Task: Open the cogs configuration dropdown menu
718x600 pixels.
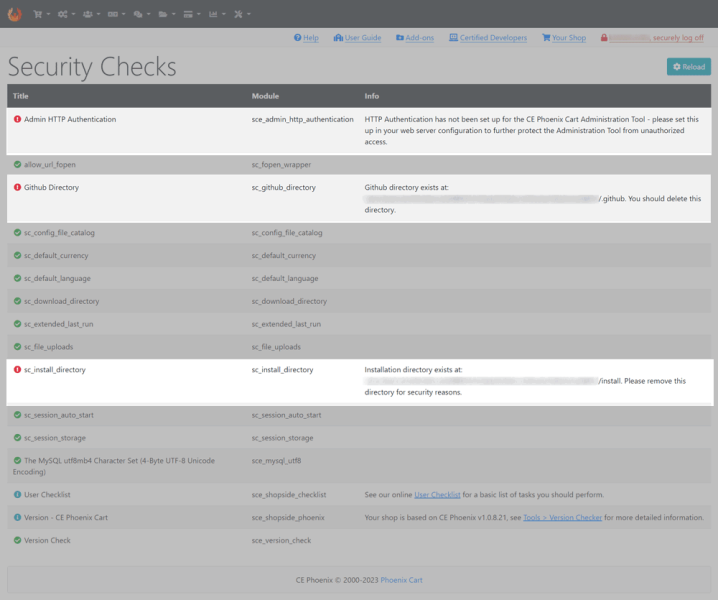Action: coord(66,14)
